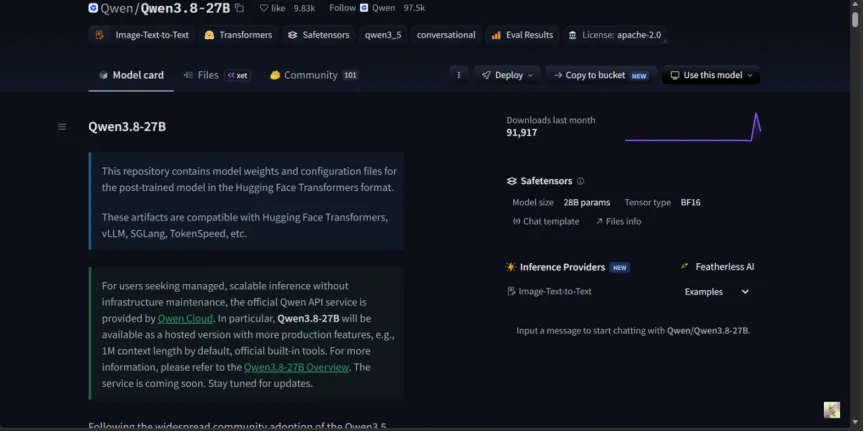The height and width of the screenshot is (432, 864).
Task: Click the Qwen3.8-27B model name in the header
Action: tap(185, 8)
